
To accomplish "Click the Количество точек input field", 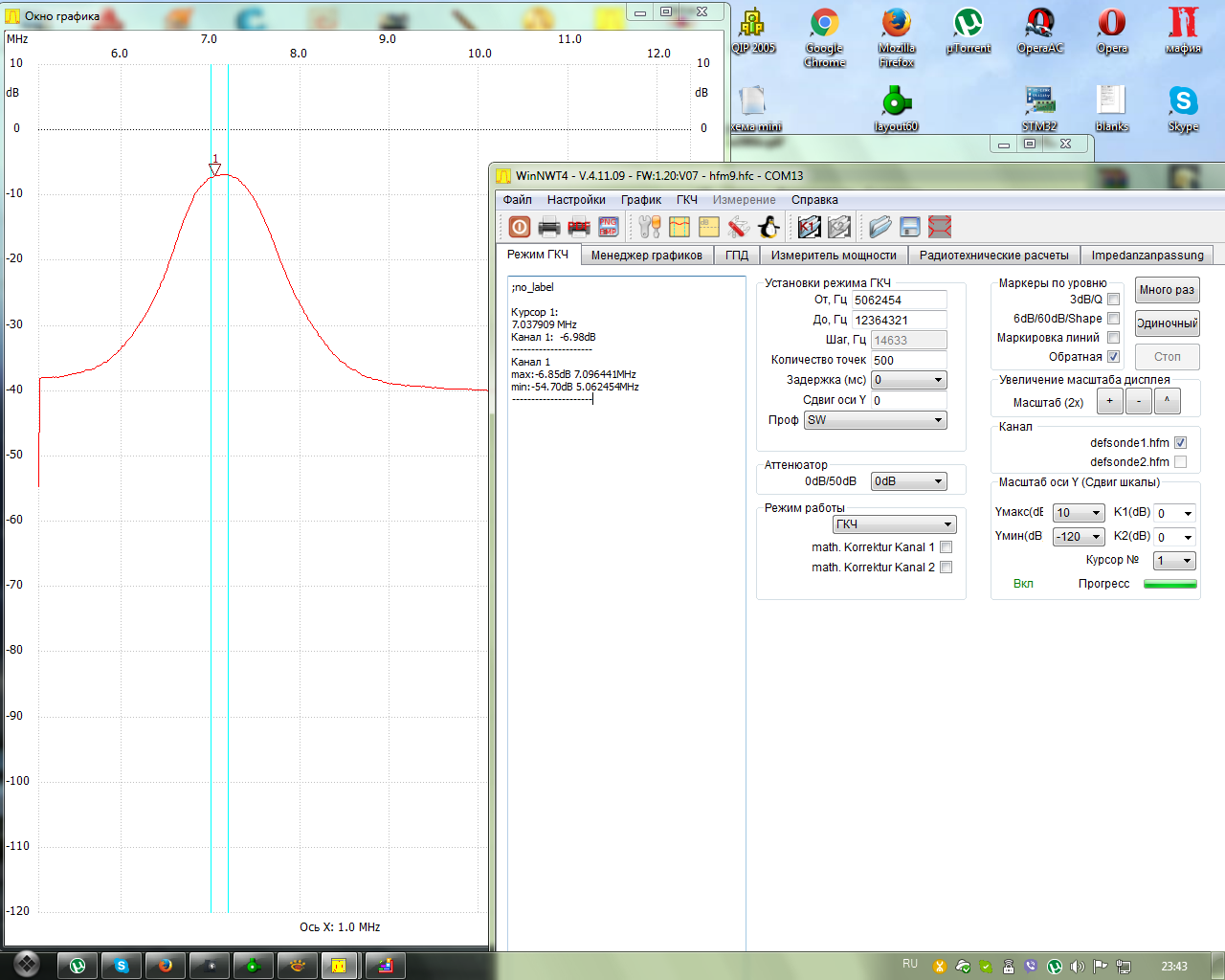I will tap(908, 361).
